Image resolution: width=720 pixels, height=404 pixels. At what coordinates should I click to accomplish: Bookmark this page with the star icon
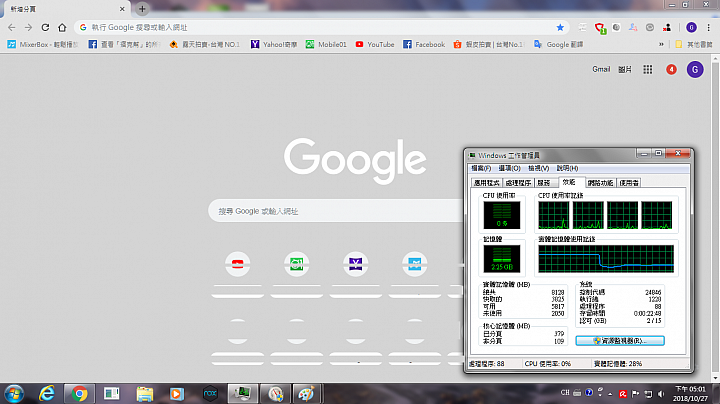click(560, 28)
